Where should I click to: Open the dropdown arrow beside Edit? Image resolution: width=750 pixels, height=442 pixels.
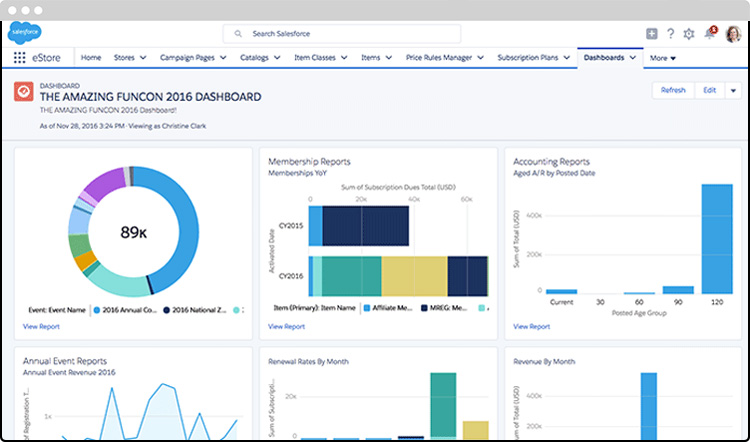(733, 90)
